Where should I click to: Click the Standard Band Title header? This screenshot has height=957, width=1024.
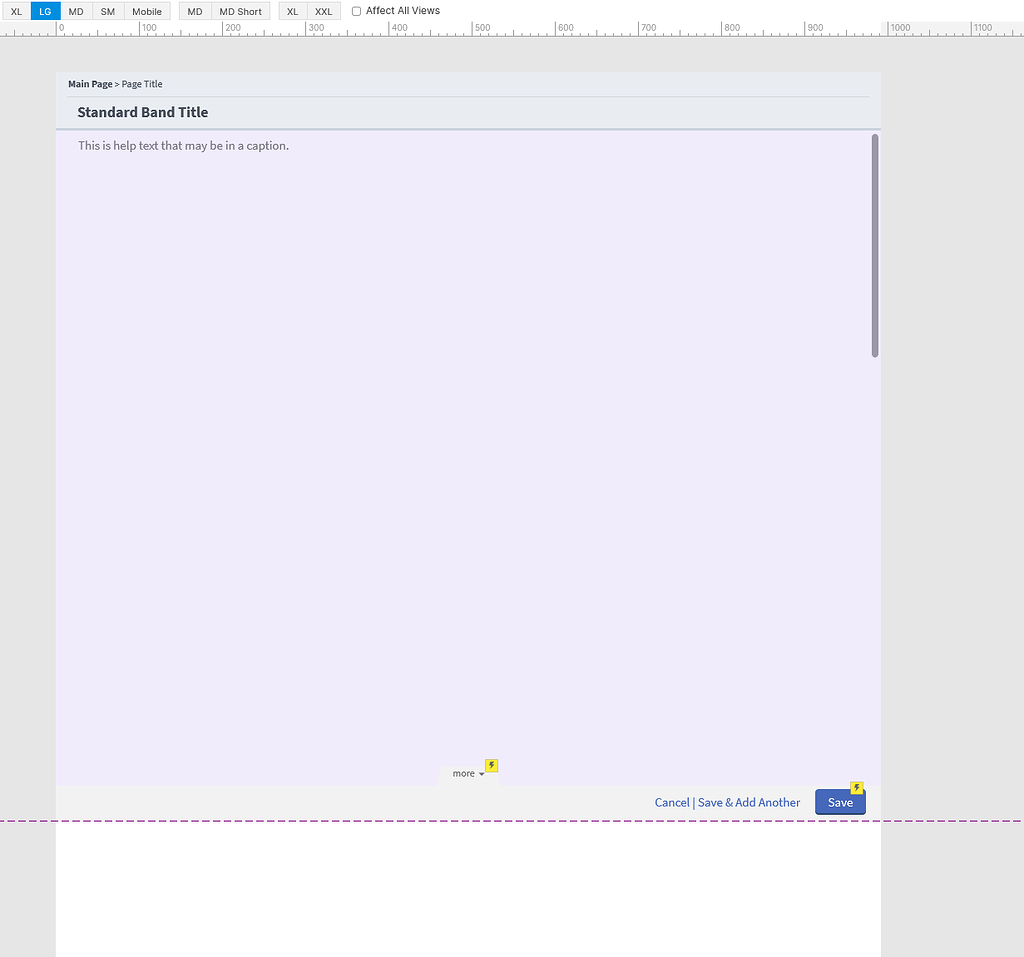tap(142, 112)
